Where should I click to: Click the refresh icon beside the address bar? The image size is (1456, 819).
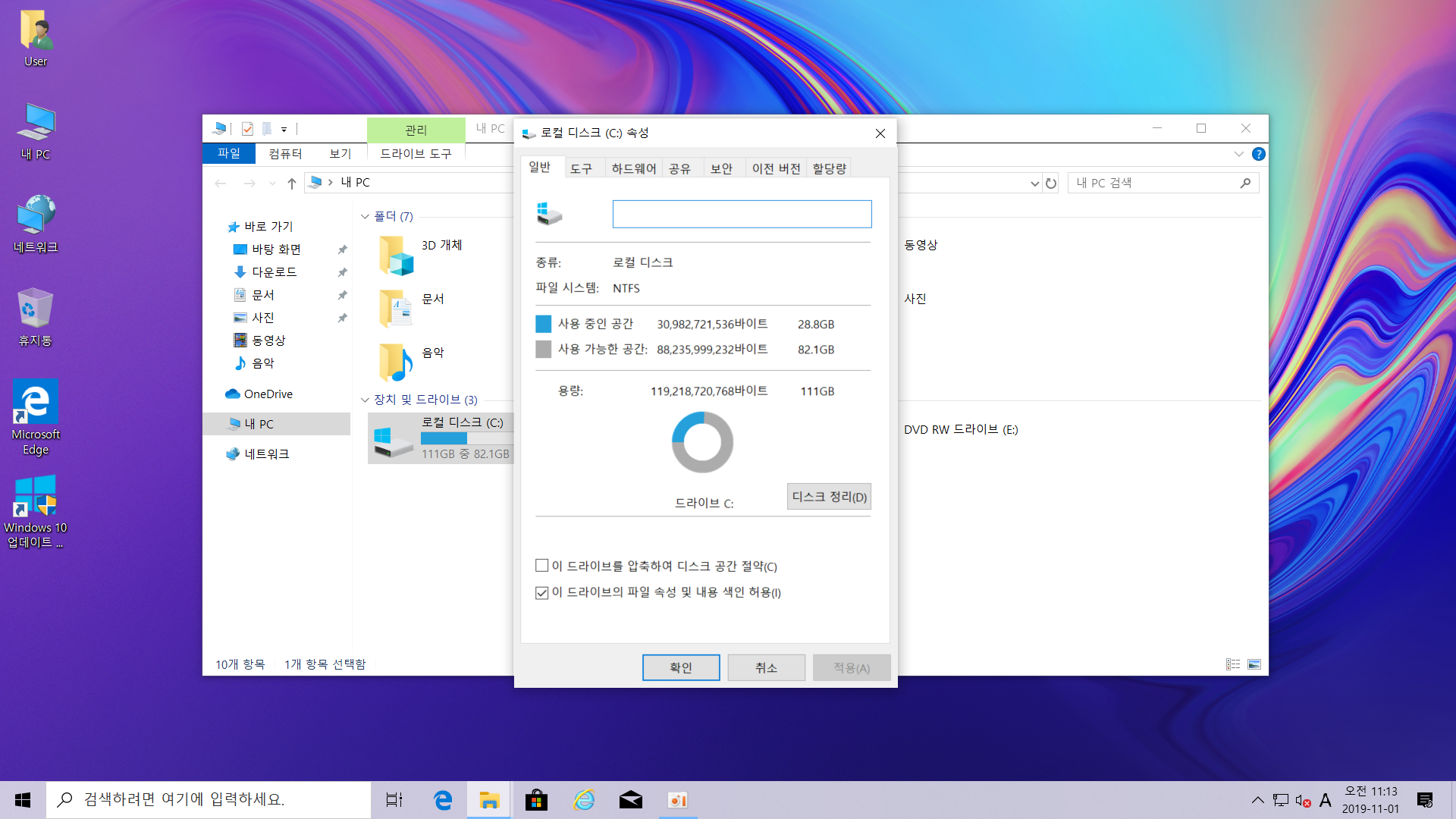click(1051, 183)
